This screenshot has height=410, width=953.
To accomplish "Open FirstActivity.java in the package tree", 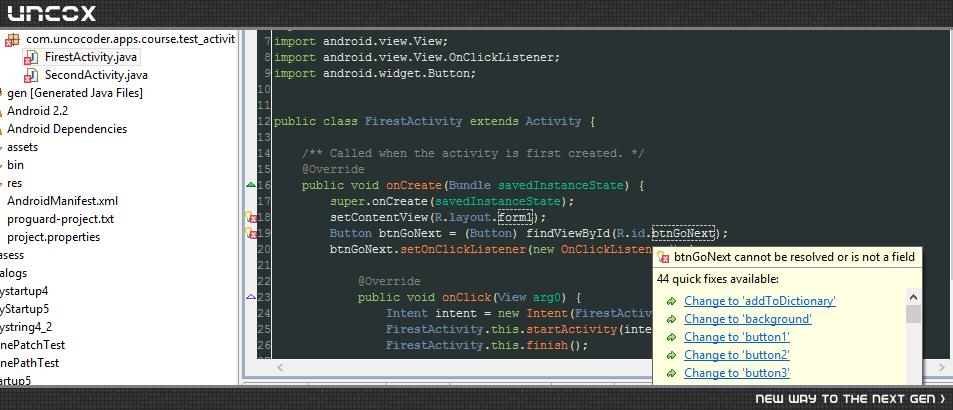I will [x=91, y=58].
